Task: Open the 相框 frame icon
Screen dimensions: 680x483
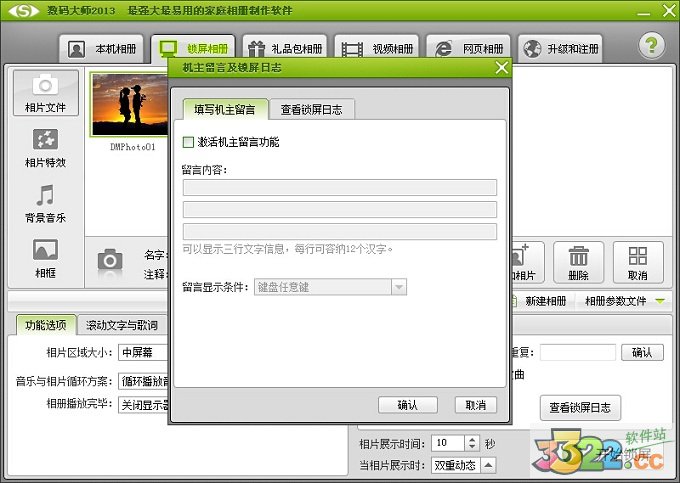Action: tap(46, 258)
